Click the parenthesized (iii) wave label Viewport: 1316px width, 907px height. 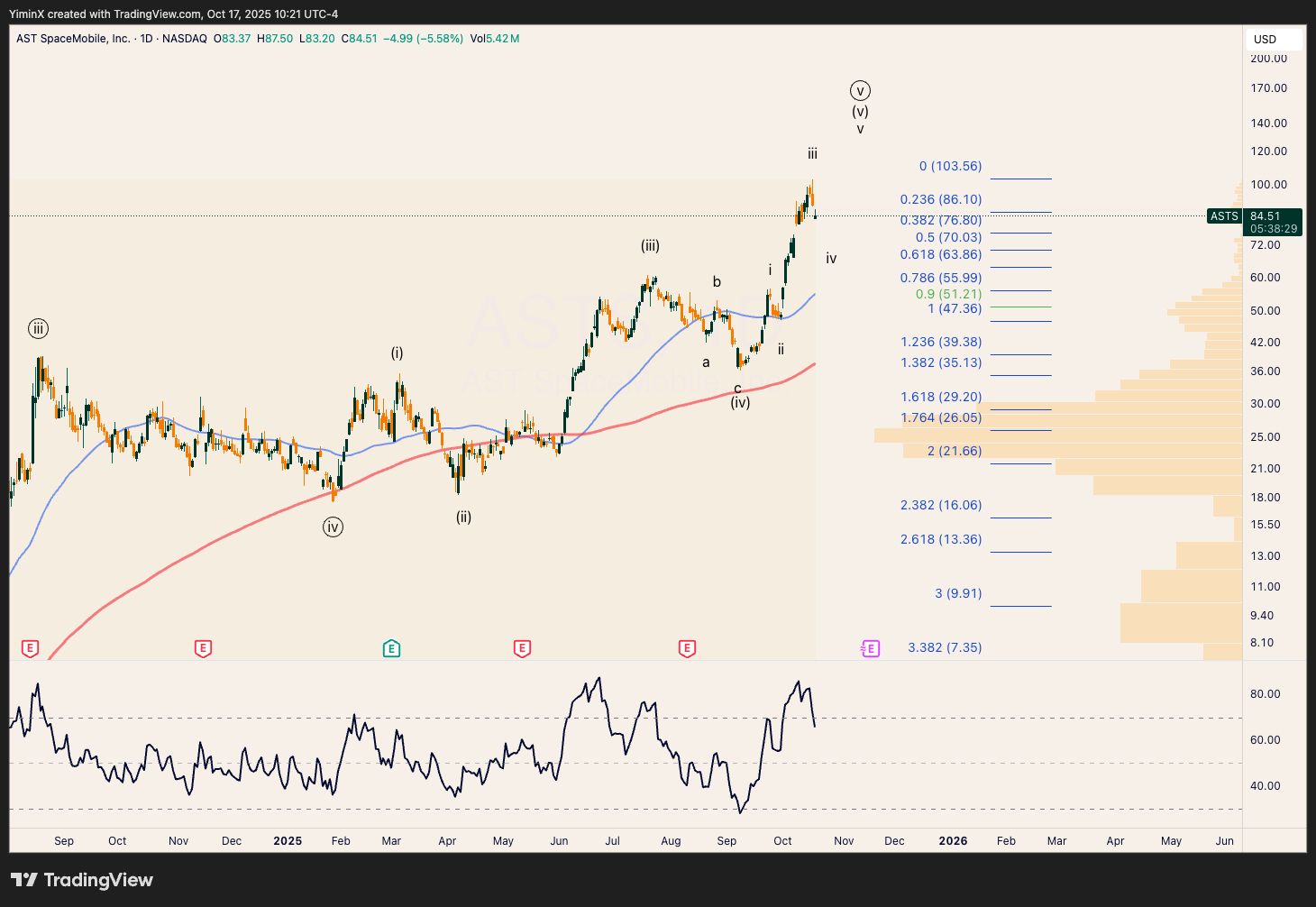pyautogui.click(x=651, y=245)
